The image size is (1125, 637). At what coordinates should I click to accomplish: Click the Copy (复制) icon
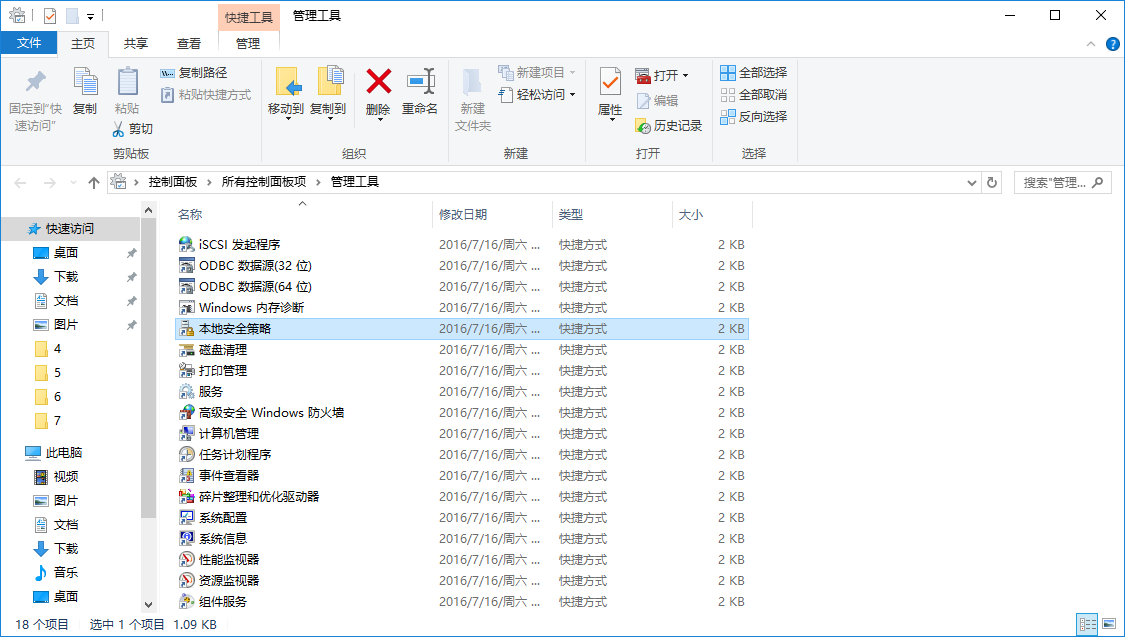click(x=85, y=95)
